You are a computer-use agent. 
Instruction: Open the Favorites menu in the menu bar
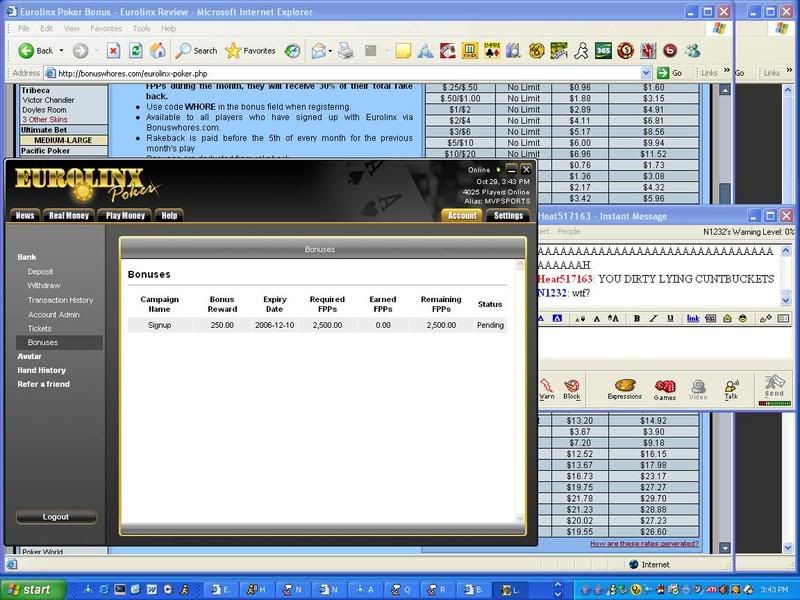[x=105, y=29]
